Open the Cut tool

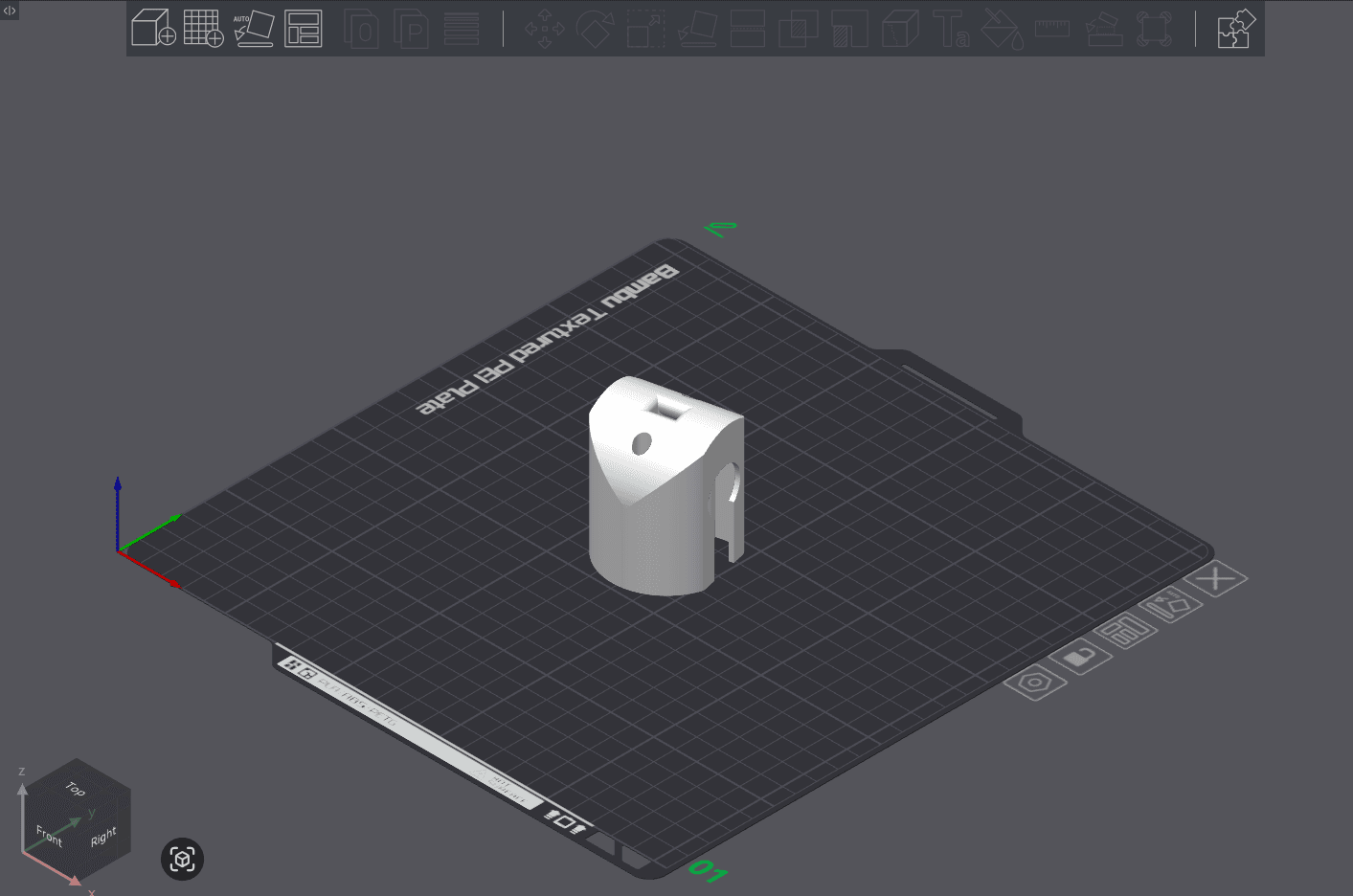(748, 28)
